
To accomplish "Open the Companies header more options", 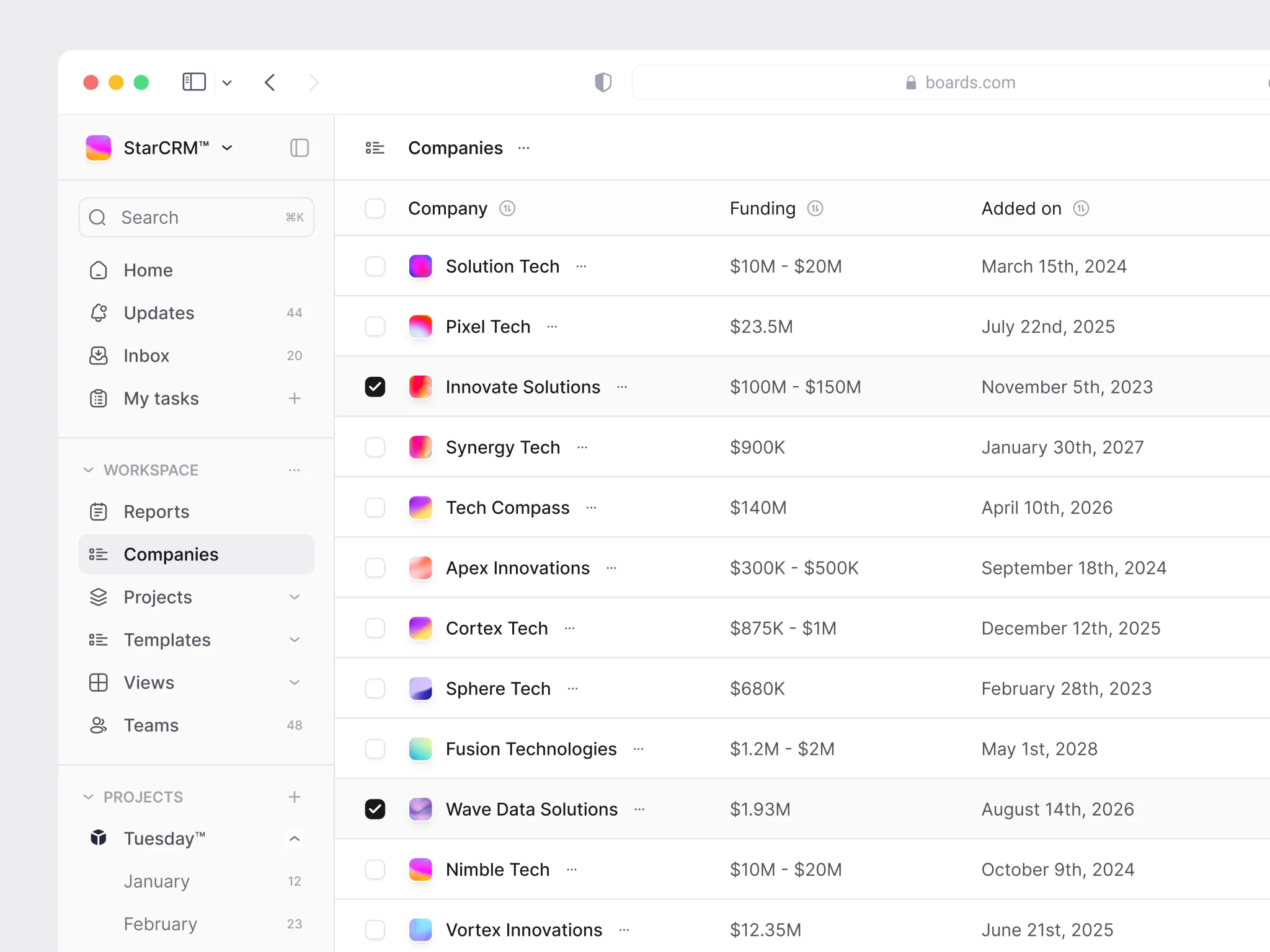I will pyautogui.click(x=524, y=148).
